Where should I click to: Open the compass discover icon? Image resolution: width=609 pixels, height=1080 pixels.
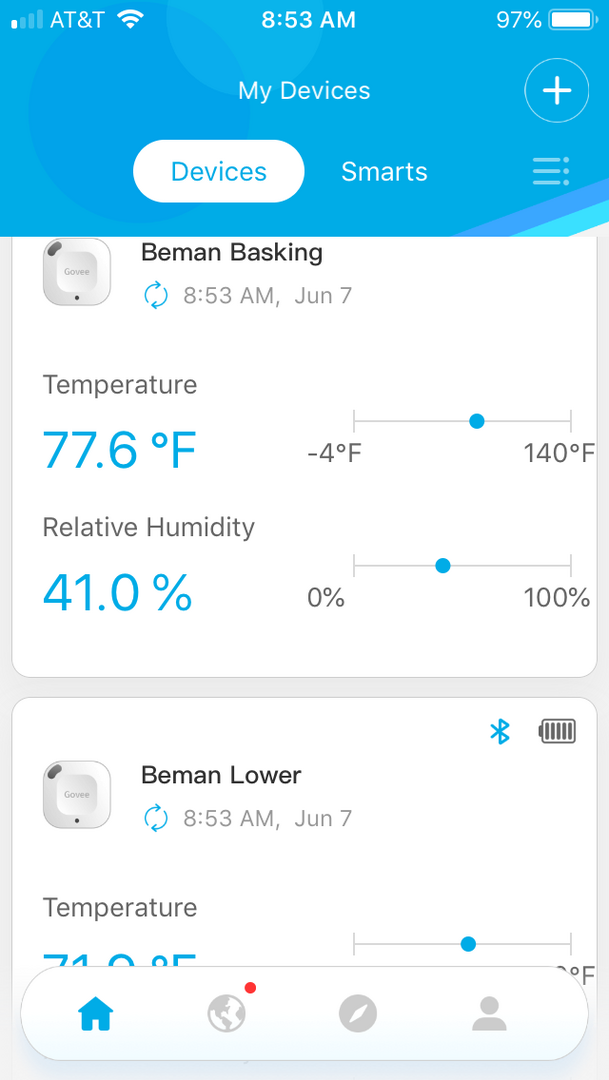tap(357, 1015)
